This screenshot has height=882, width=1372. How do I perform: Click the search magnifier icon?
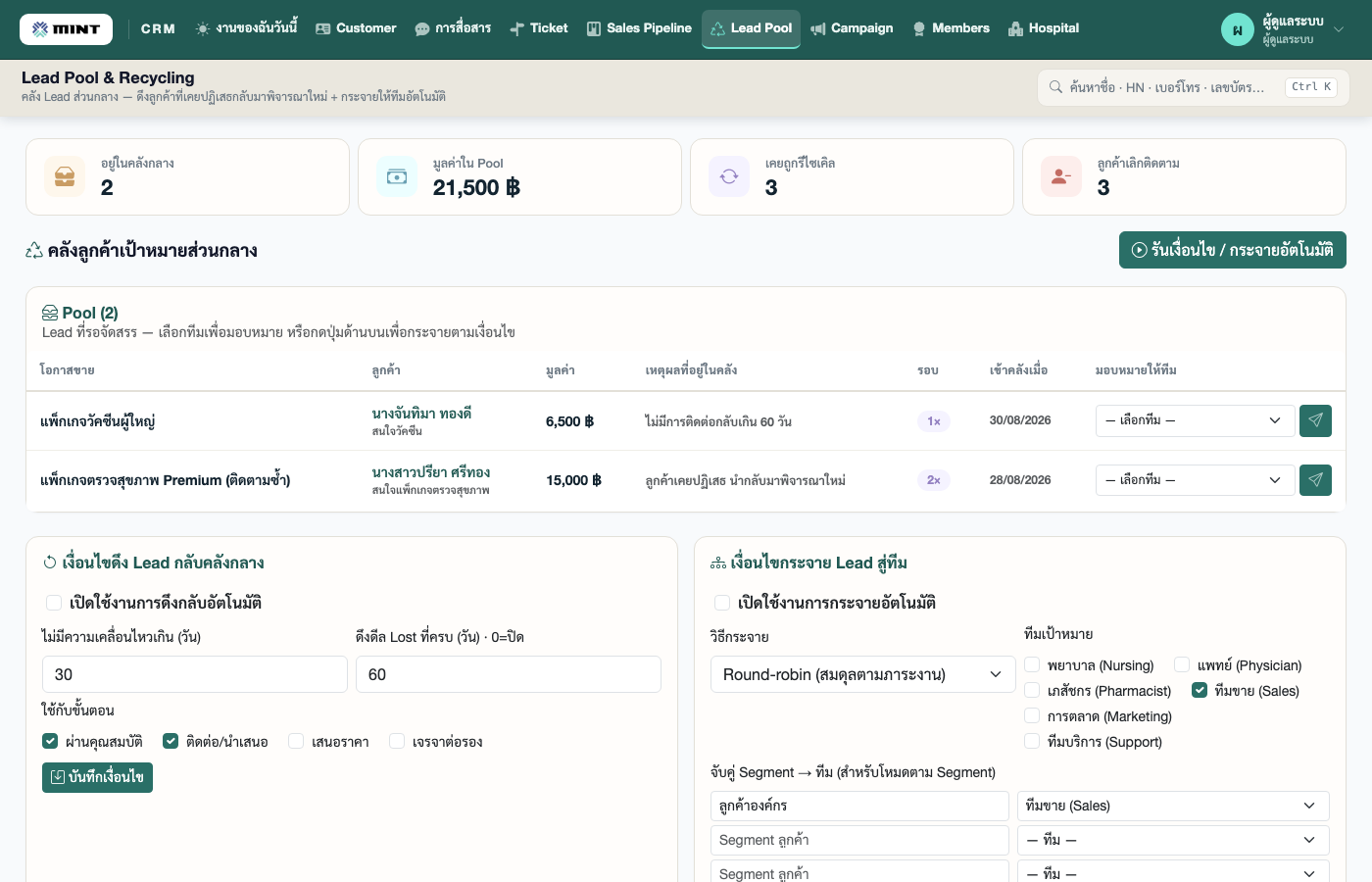1055,87
